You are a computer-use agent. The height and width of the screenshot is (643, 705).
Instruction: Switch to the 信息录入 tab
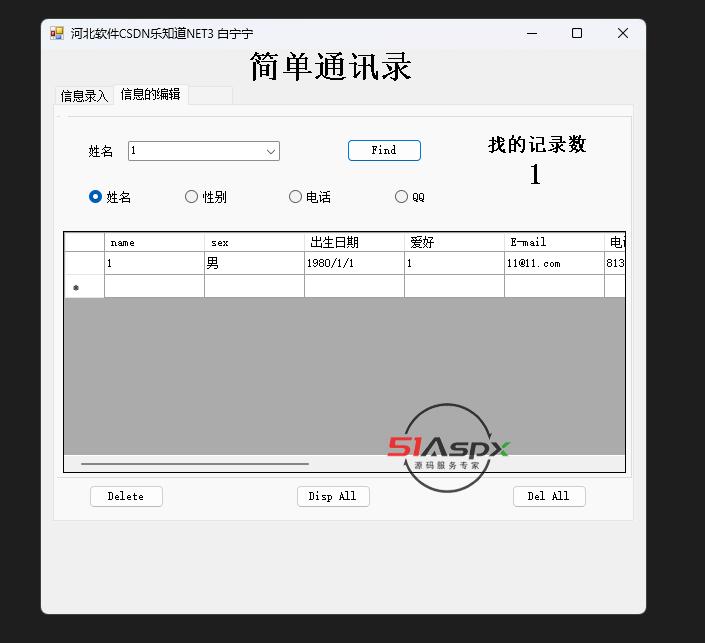pyautogui.click(x=84, y=95)
